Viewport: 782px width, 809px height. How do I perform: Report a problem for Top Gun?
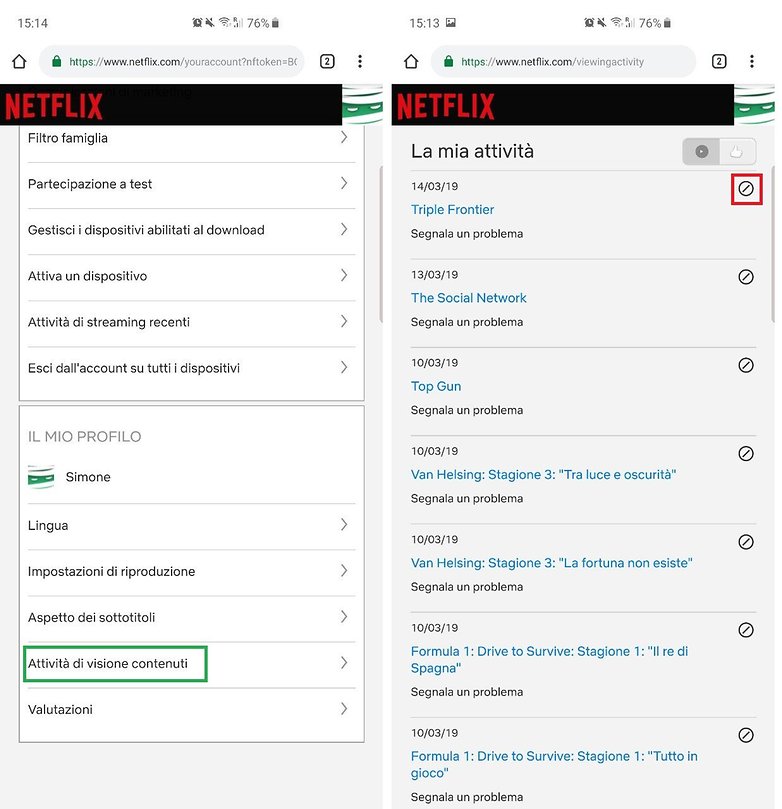click(467, 410)
